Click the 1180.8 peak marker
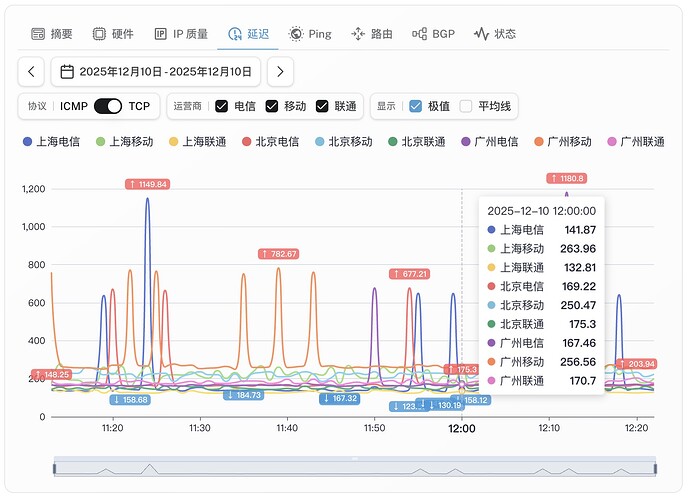Viewport: 689px width, 500px height. (567, 178)
